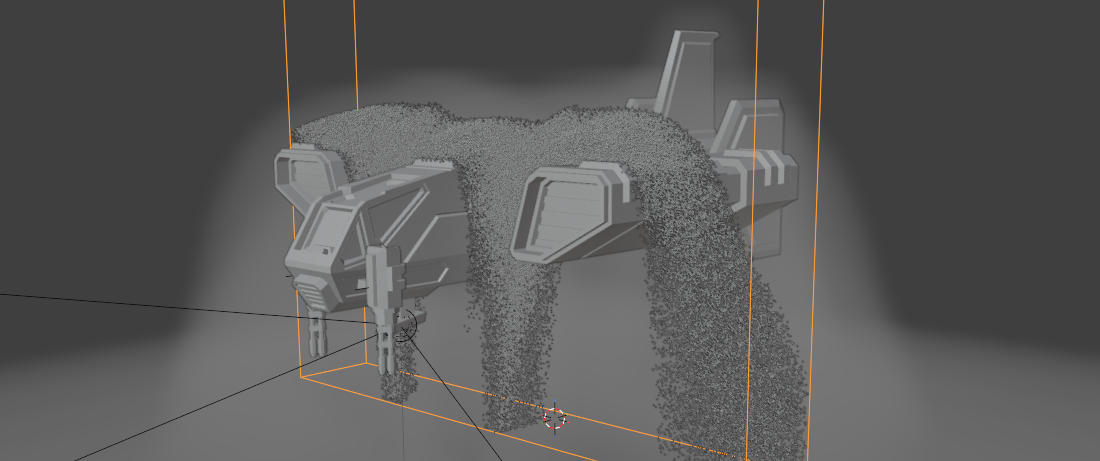Select the black circular empty near the gun

[x=404, y=324]
